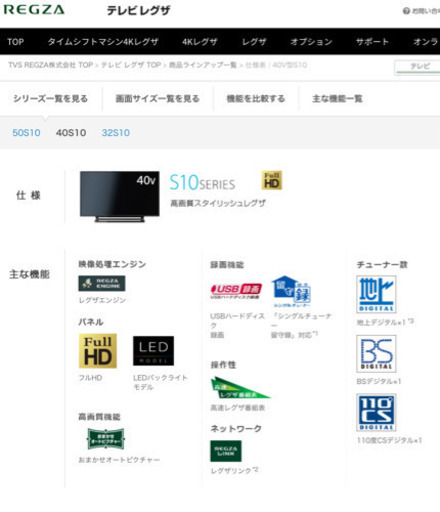Click the おまかせオートピクチャー caption text
Image resolution: width=440 pixels, height=512 pixels.
click(119, 460)
